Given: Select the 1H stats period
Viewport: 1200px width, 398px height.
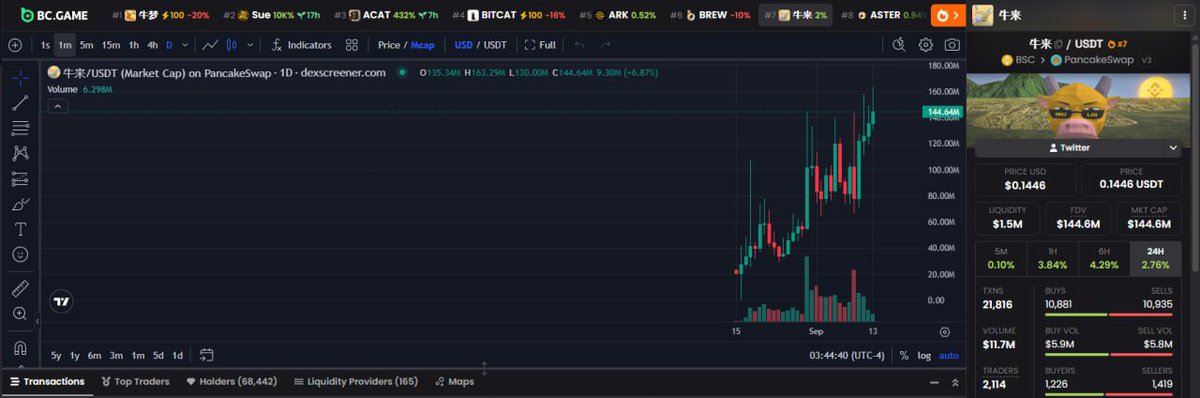Looking at the screenshot, I should click(x=1052, y=259).
